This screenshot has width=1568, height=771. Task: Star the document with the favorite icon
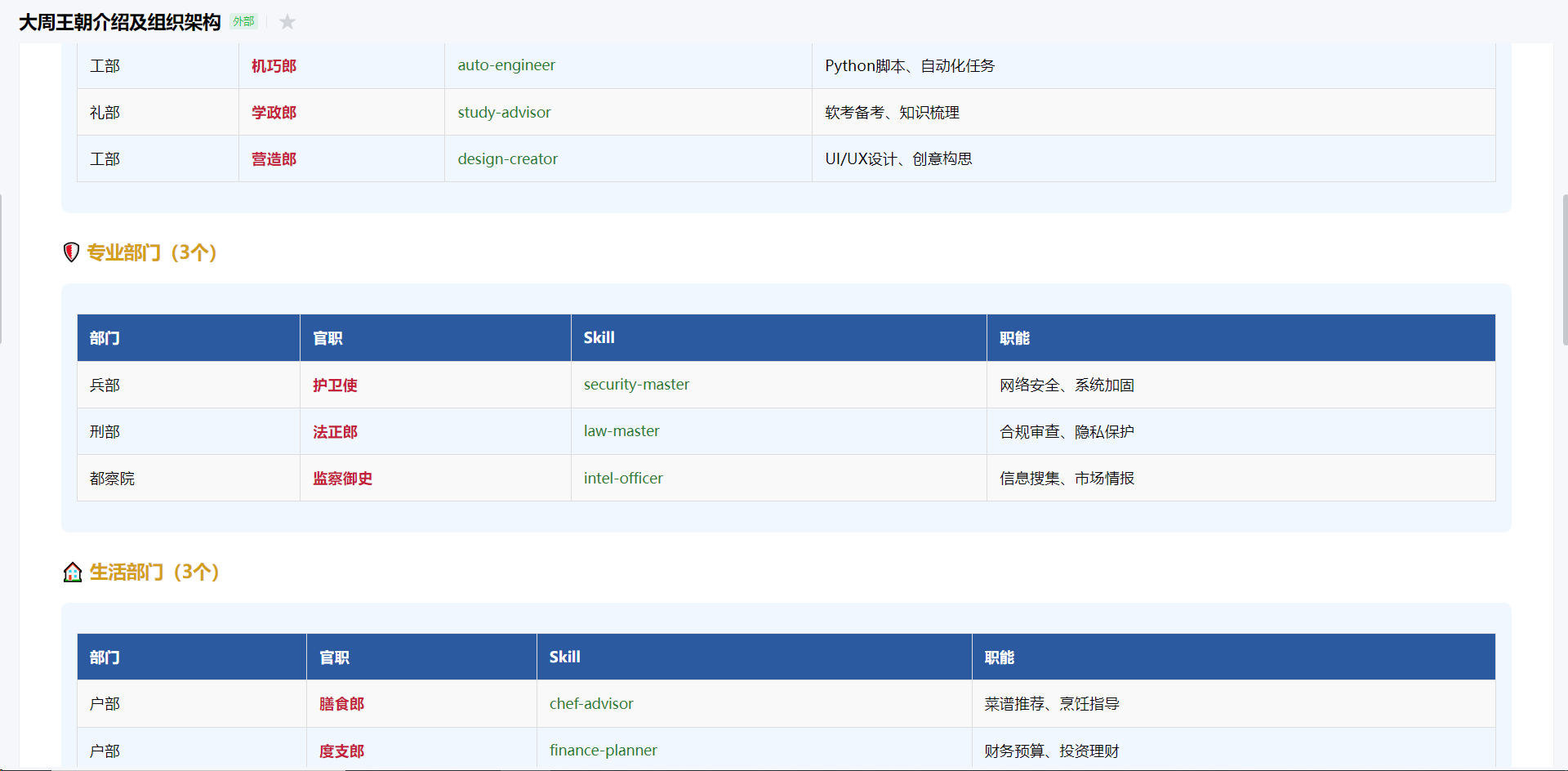(287, 22)
